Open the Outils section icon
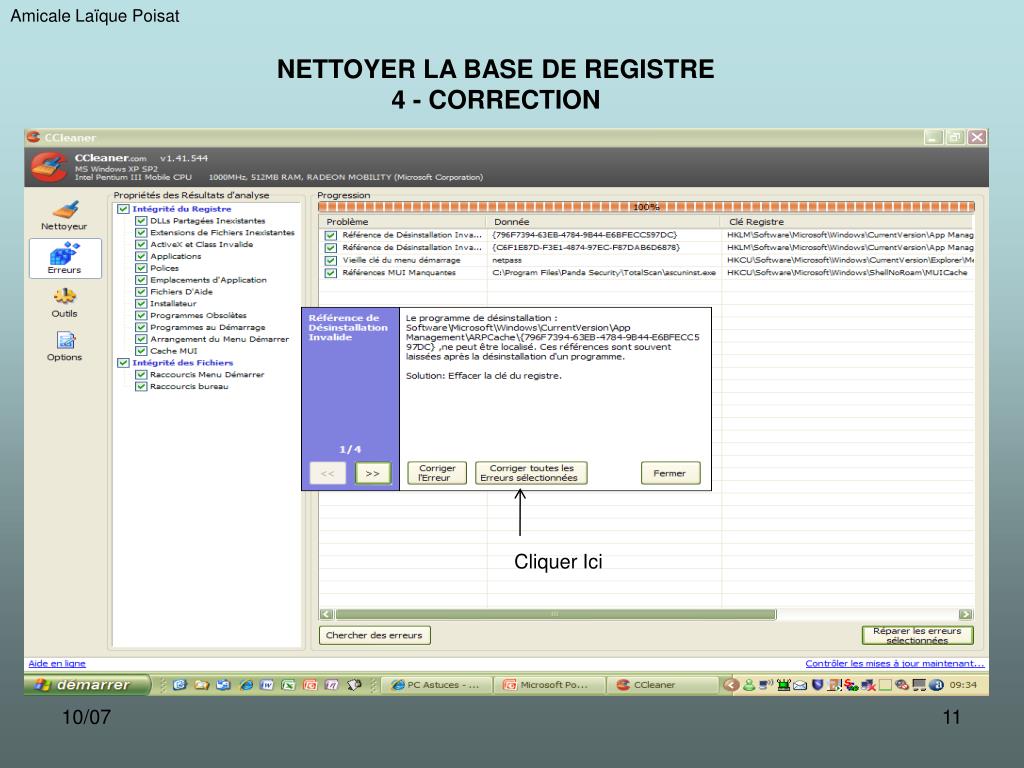The height and width of the screenshot is (768, 1024). point(65,296)
